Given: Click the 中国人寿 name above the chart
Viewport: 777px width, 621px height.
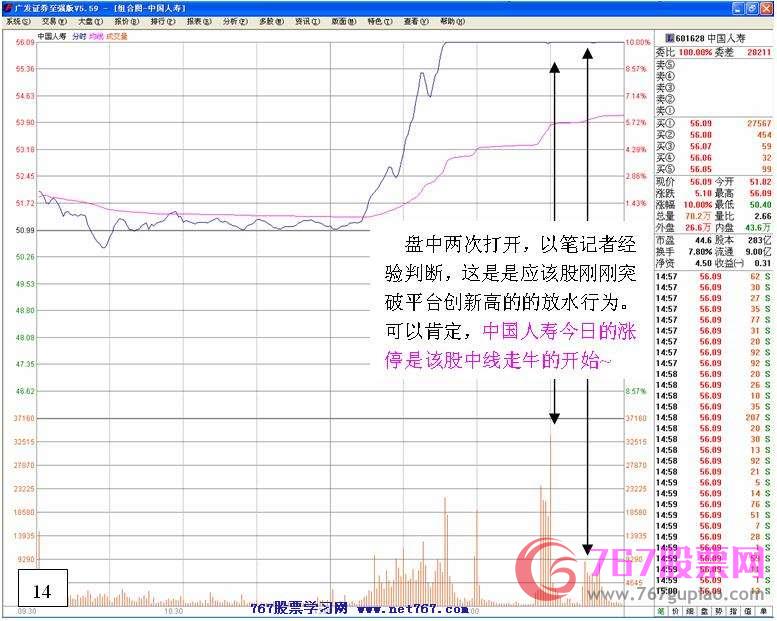Looking at the screenshot, I should tap(52, 37).
